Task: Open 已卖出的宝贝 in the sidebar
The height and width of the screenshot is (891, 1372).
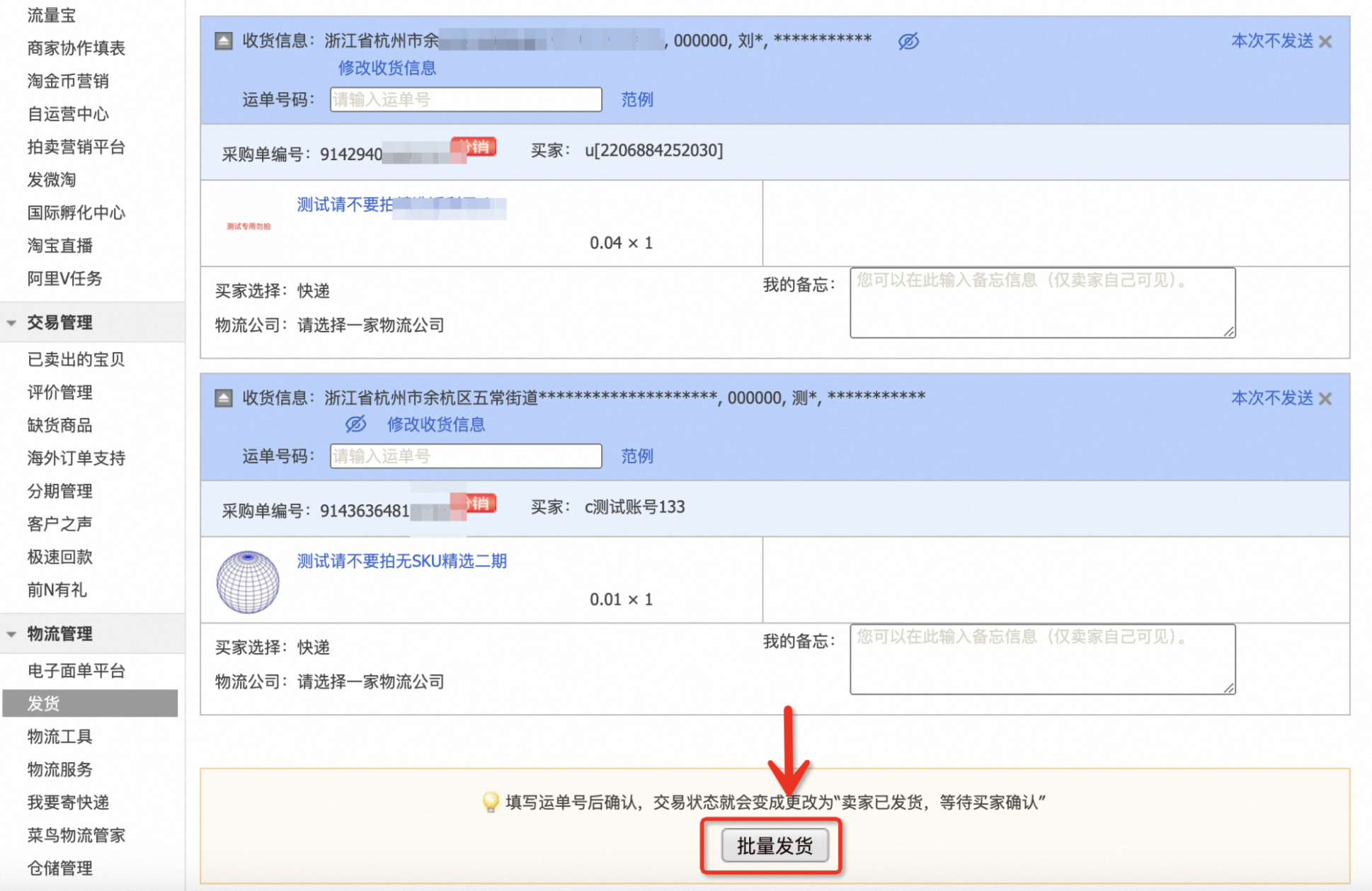Action: click(x=76, y=359)
